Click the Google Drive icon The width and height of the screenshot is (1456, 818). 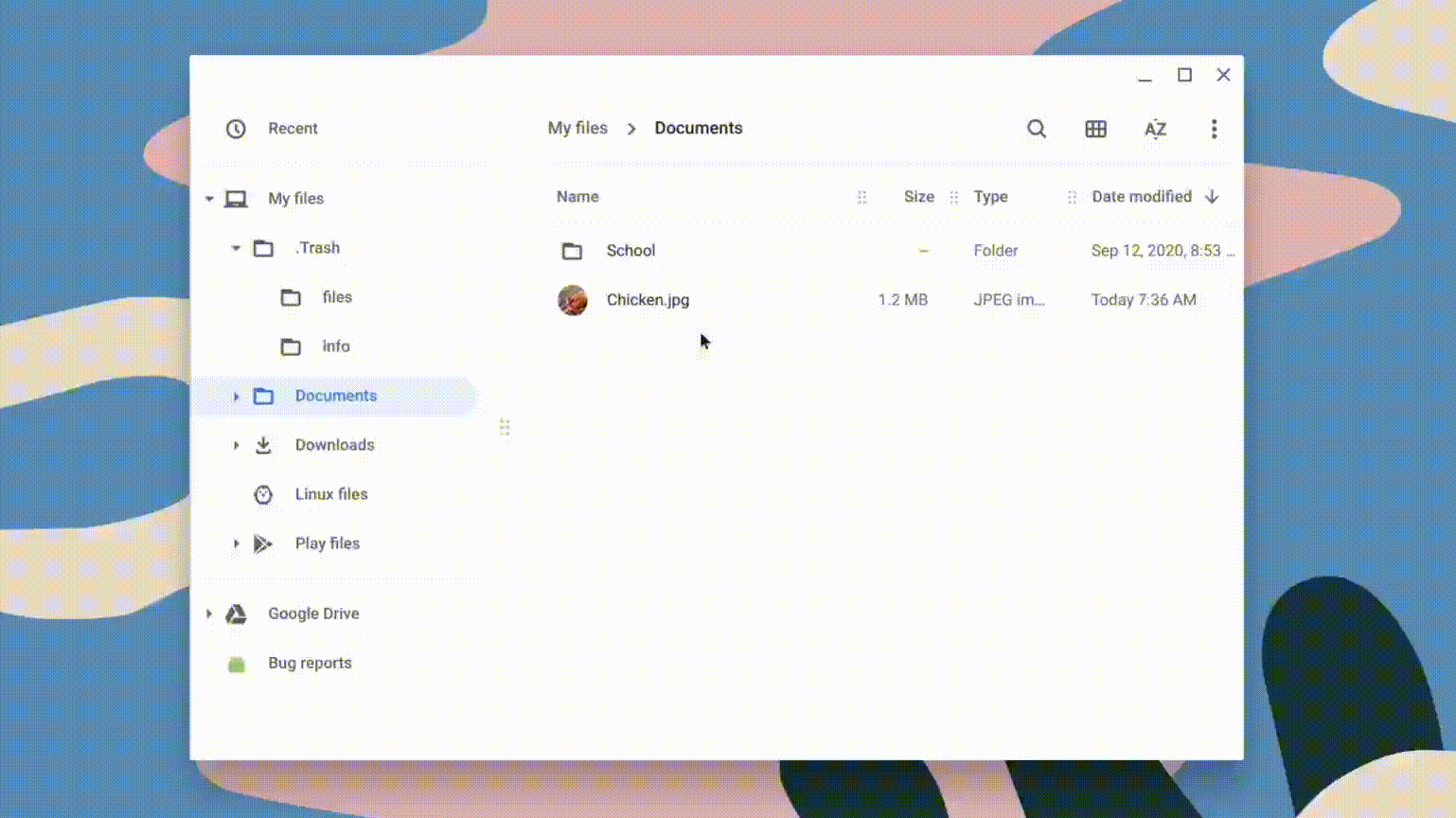click(236, 614)
